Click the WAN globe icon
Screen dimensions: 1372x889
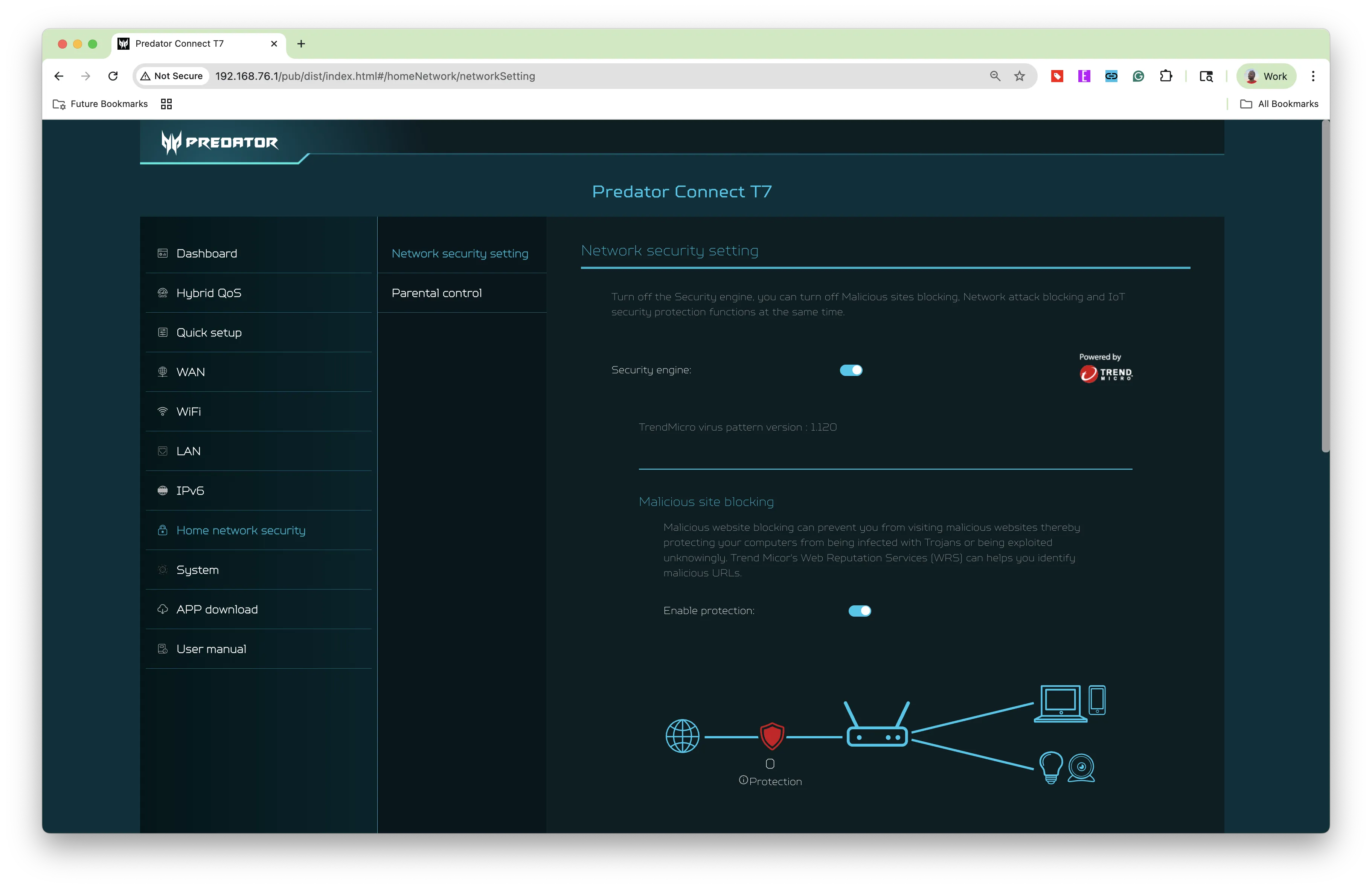[x=163, y=372]
